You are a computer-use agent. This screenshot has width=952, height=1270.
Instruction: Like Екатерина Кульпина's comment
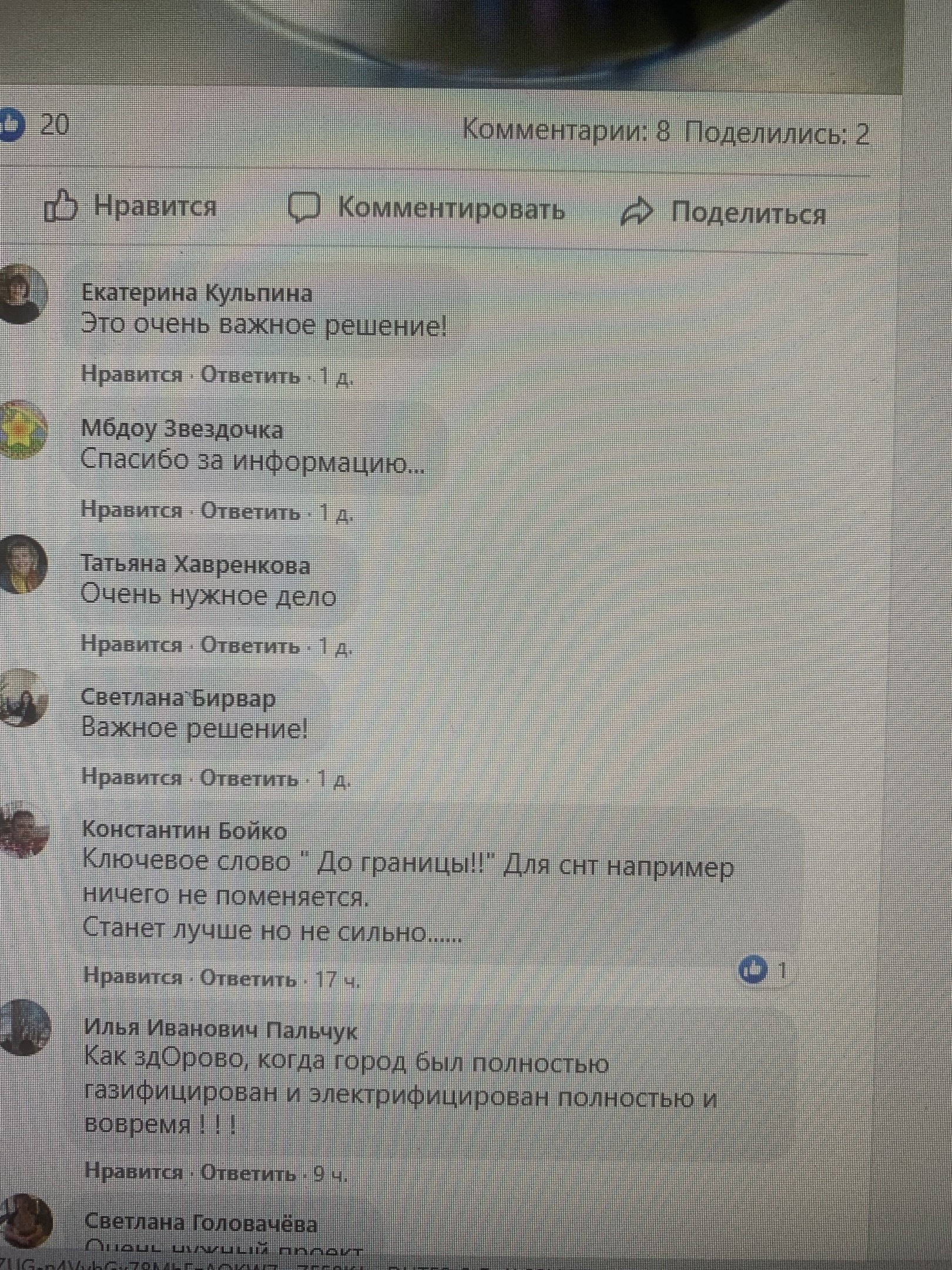[132, 375]
